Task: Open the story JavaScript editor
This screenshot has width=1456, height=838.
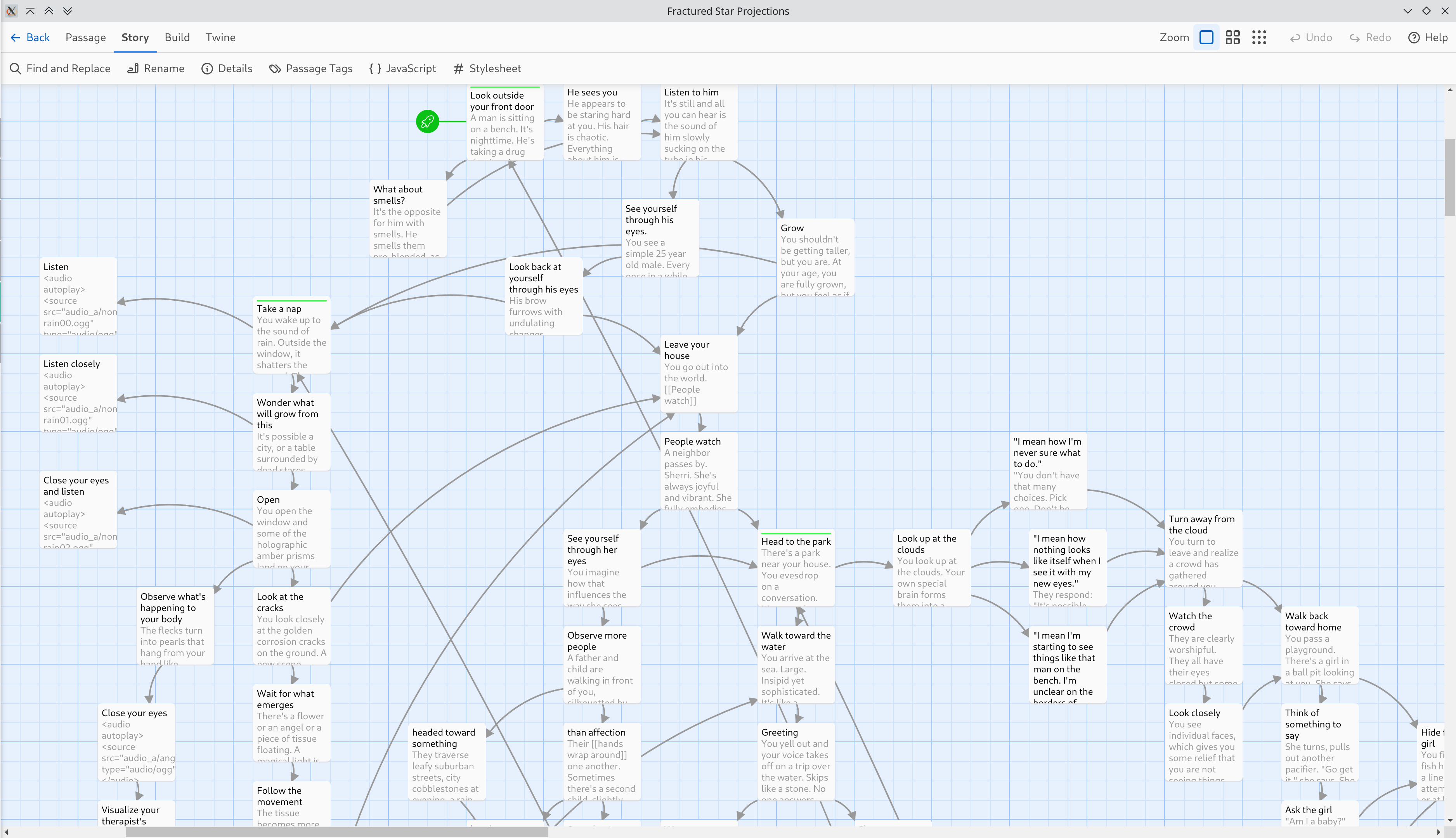Action: (402, 69)
